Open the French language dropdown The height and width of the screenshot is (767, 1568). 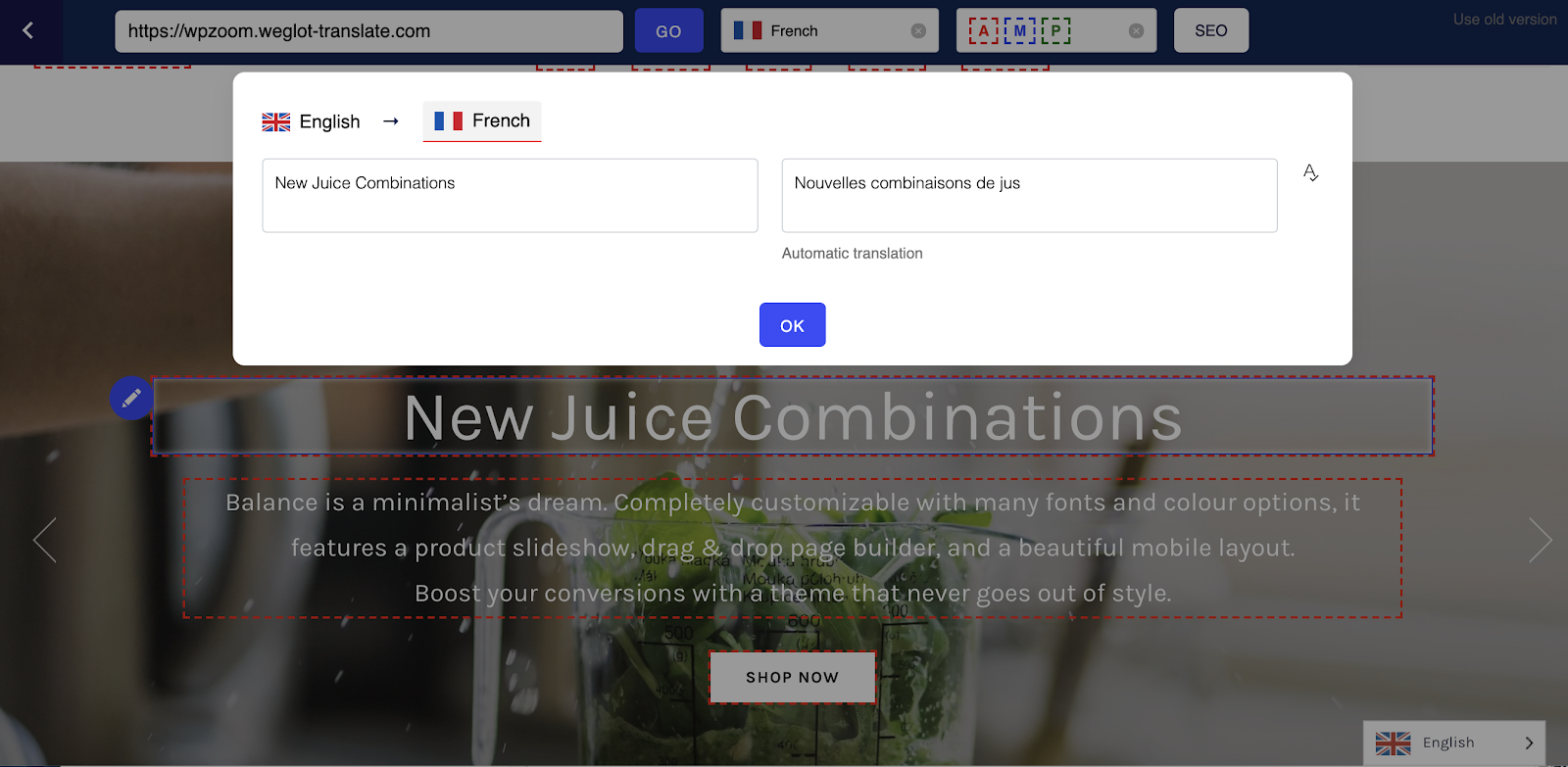(829, 30)
